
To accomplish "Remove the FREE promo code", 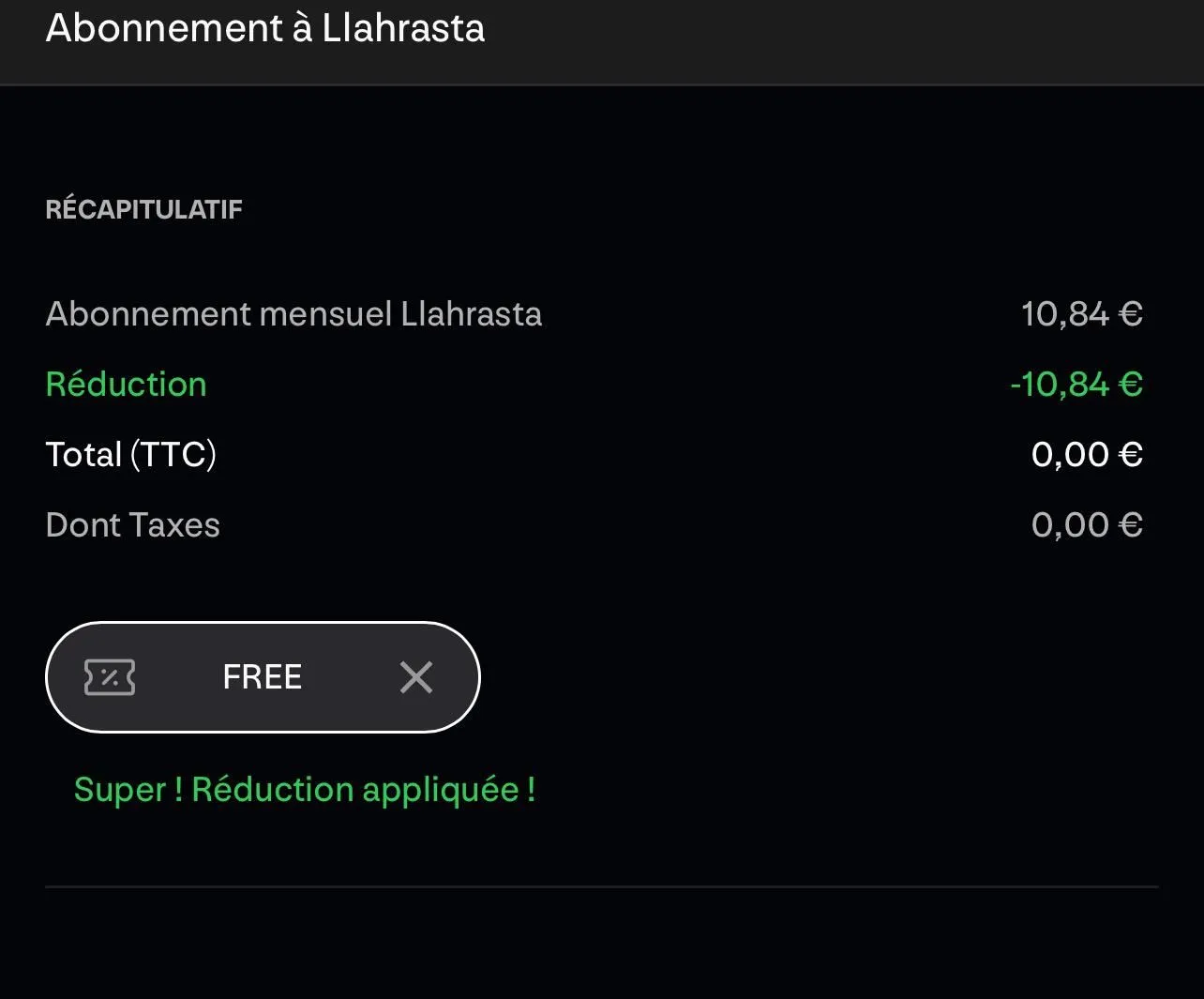I will pyautogui.click(x=415, y=677).
